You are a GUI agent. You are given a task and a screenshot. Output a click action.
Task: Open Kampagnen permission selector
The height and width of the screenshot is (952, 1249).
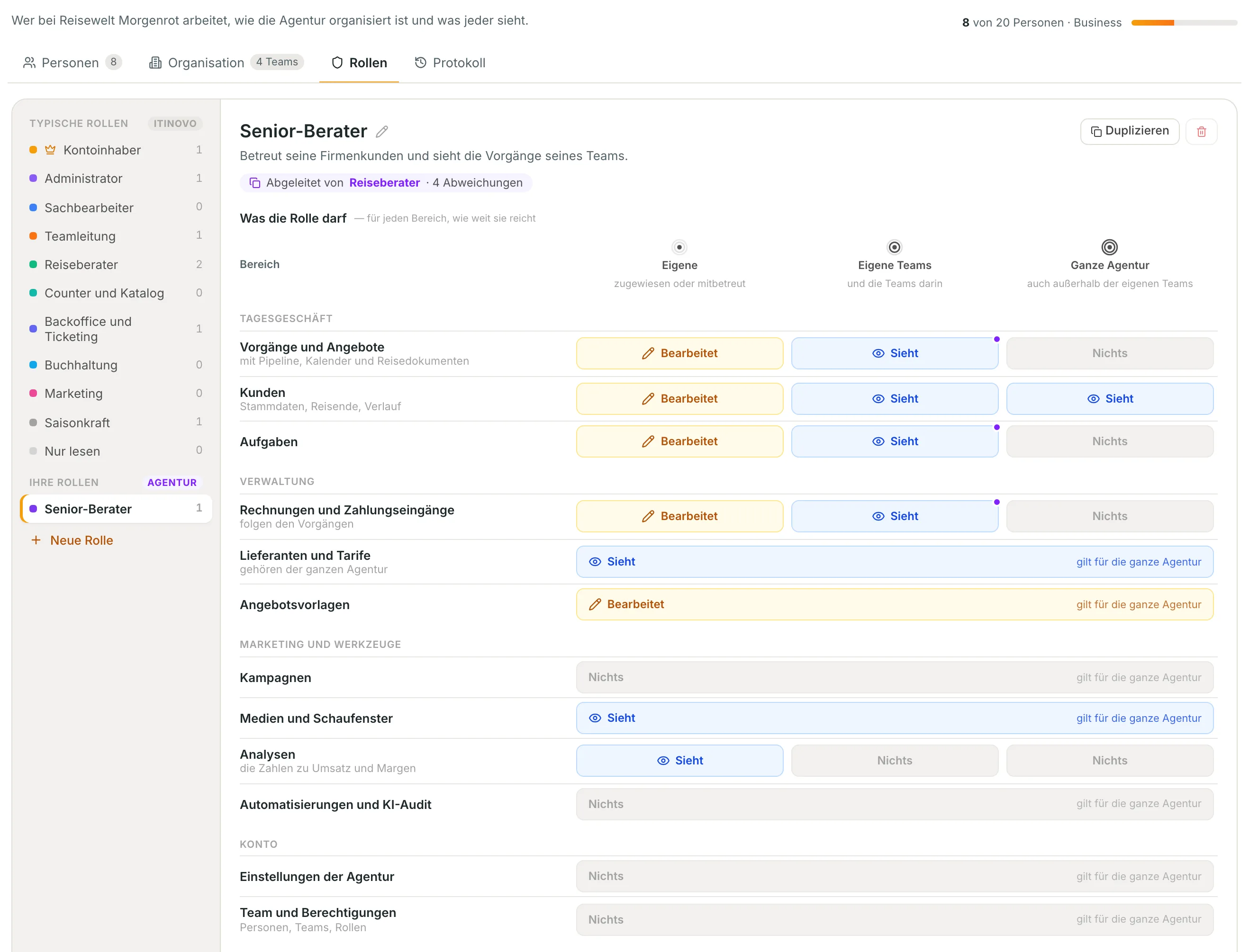point(894,677)
